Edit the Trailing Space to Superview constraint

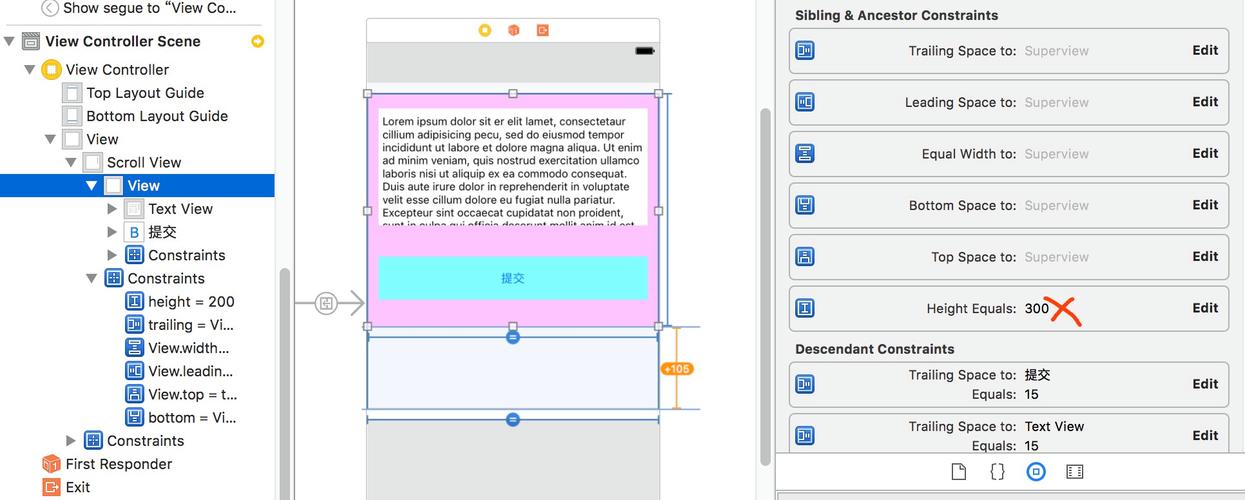1205,50
